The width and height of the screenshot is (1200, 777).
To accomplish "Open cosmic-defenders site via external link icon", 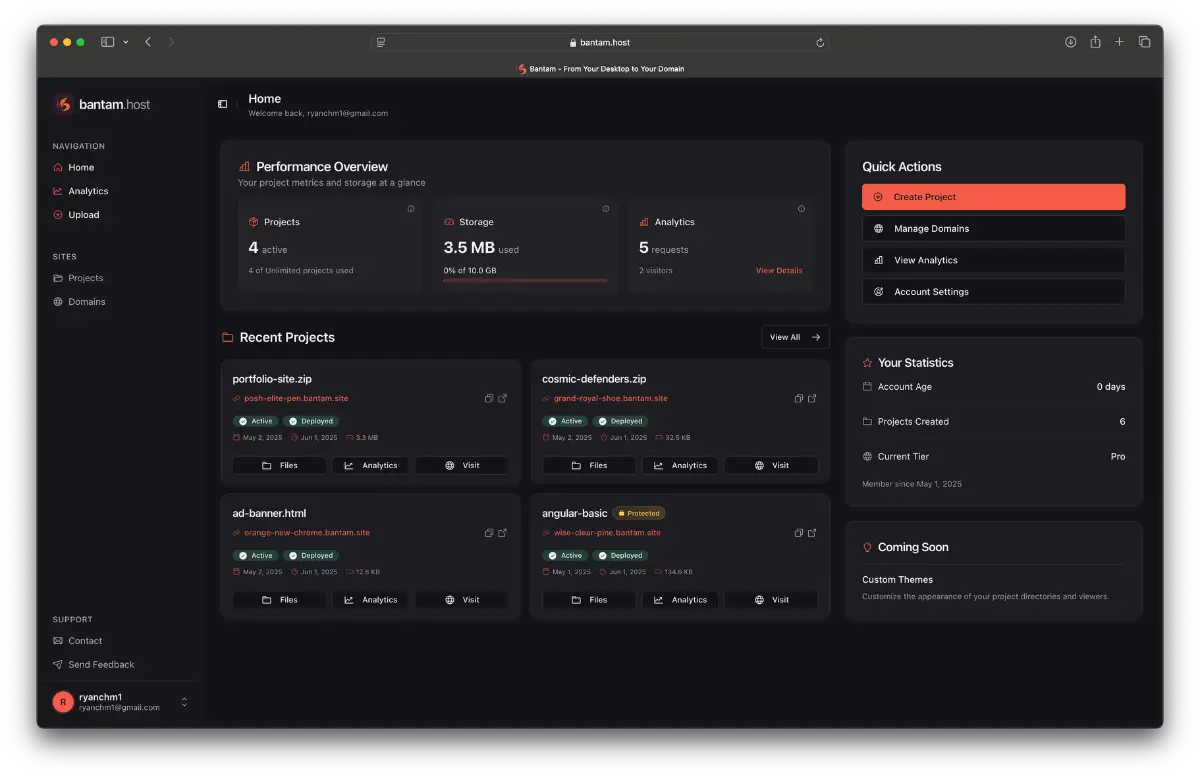I will pyautogui.click(x=812, y=398).
